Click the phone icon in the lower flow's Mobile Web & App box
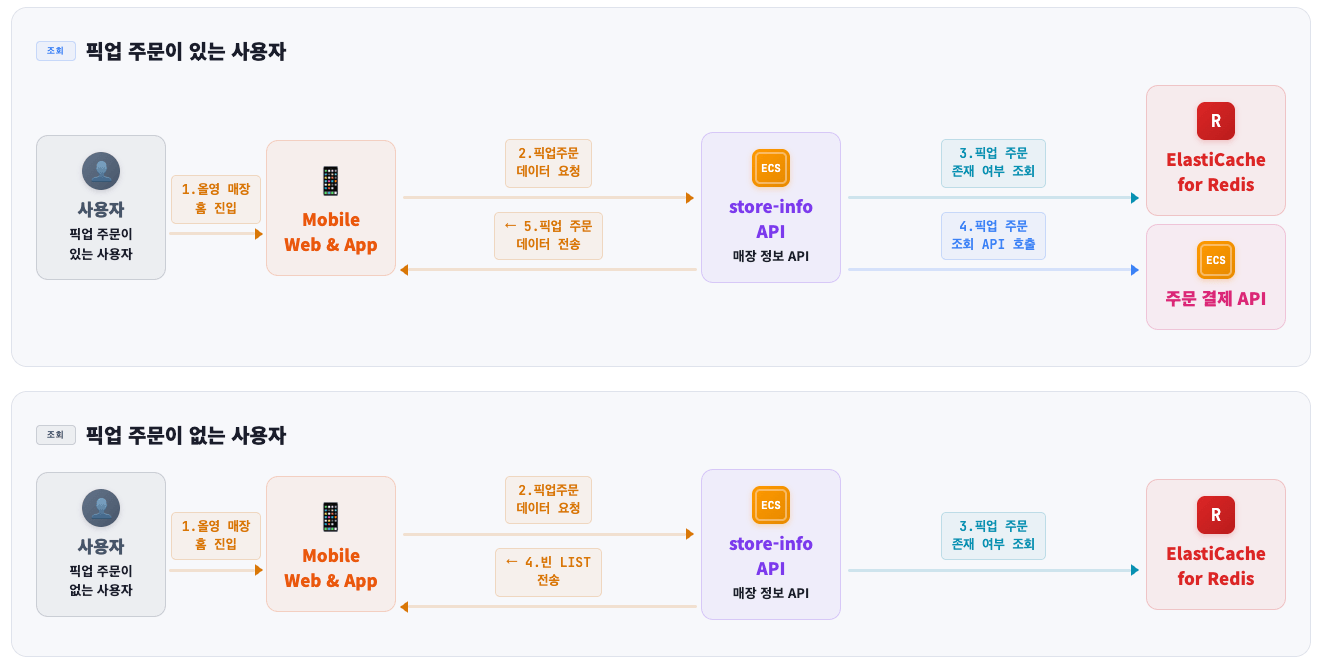Image resolution: width=1327 pixels, height=668 pixels. pos(330,517)
